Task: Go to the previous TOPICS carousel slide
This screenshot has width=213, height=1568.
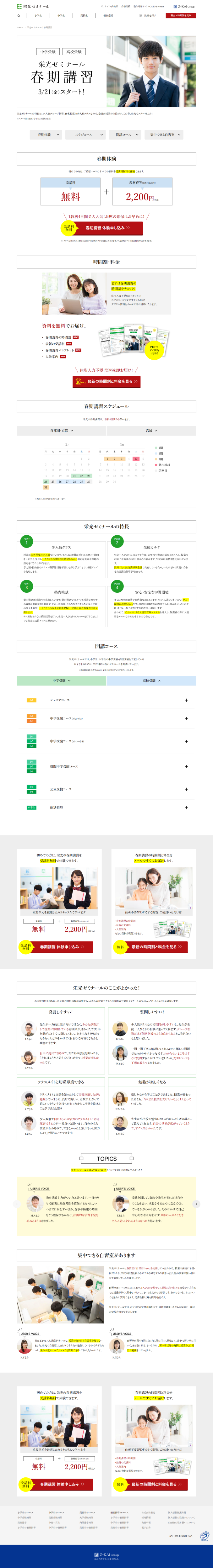Action: pyautogui.click(x=17, y=1204)
